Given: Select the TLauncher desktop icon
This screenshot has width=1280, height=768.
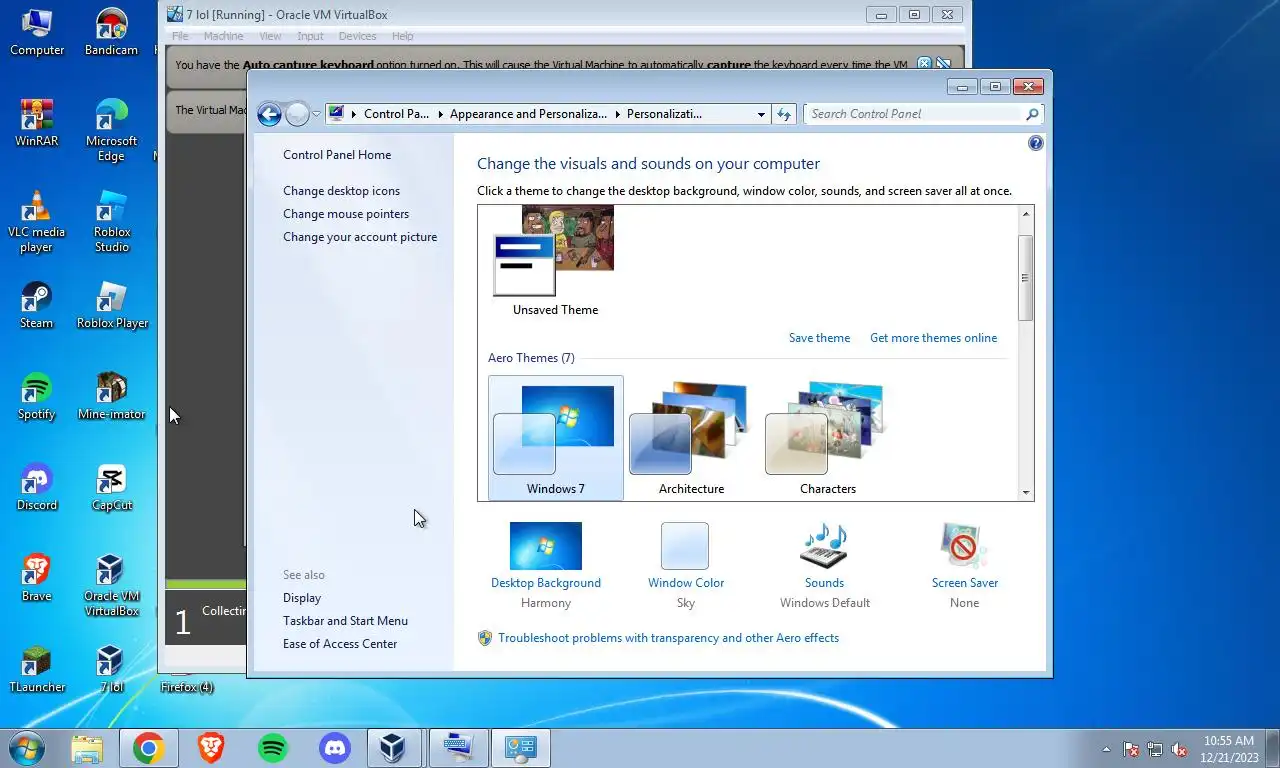Looking at the screenshot, I should tap(37, 669).
